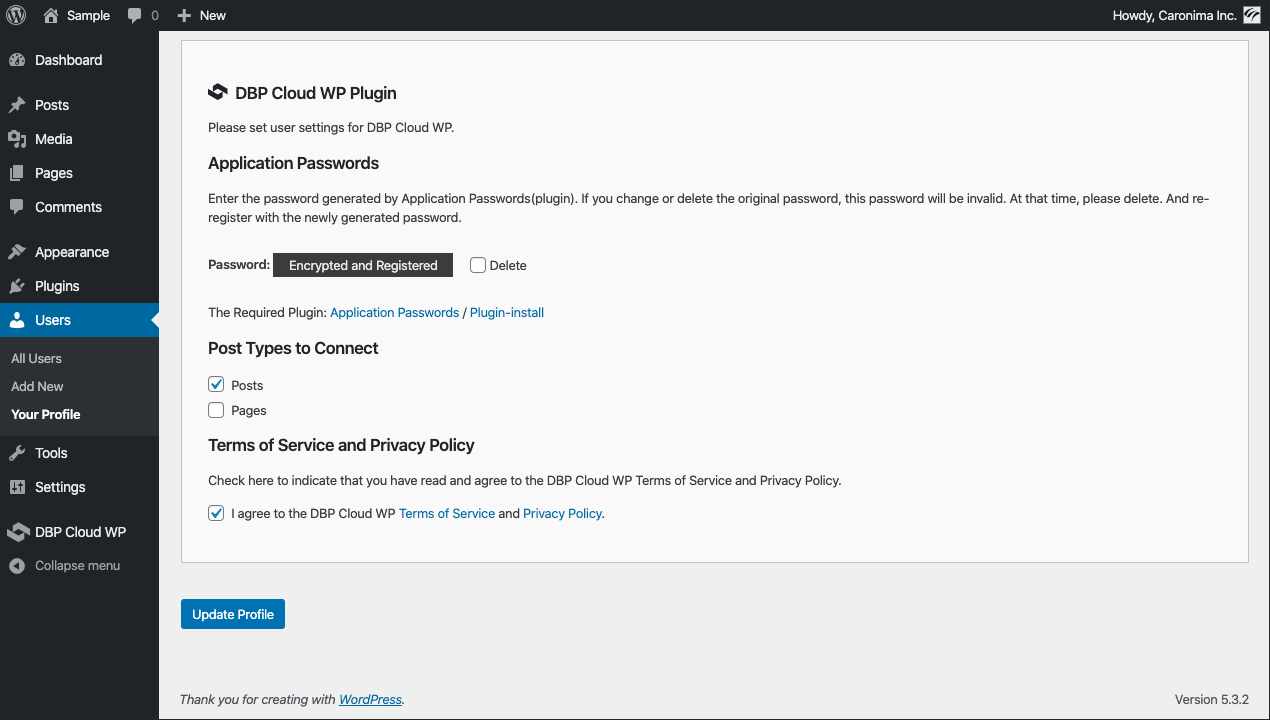
Task: Toggle the Terms of Service agreement checkbox
Action: tap(216, 513)
